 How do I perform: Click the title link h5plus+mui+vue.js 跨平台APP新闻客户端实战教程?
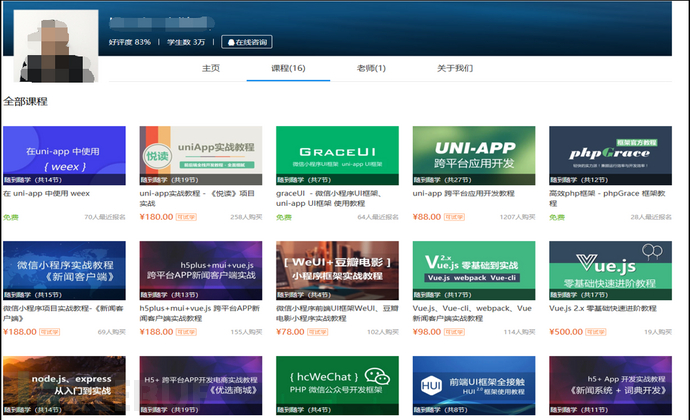(200, 313)
